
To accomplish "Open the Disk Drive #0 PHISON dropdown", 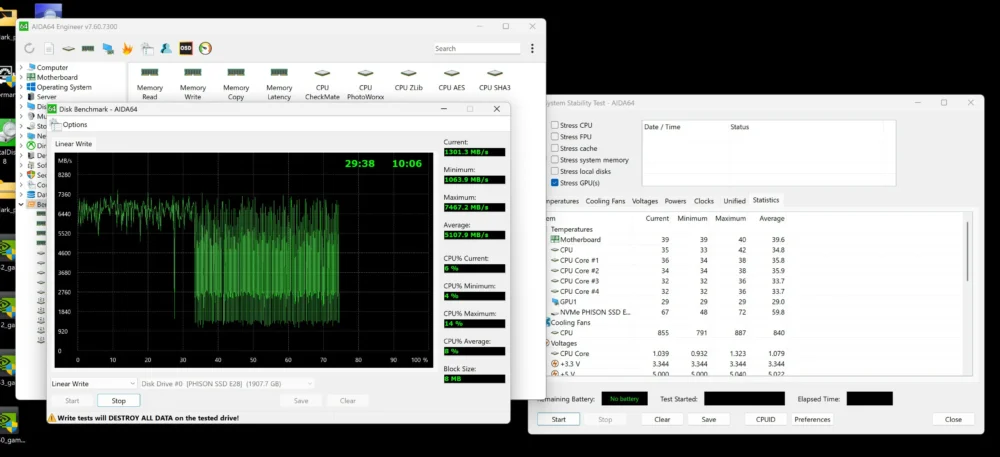I will [x=227, y=384].
